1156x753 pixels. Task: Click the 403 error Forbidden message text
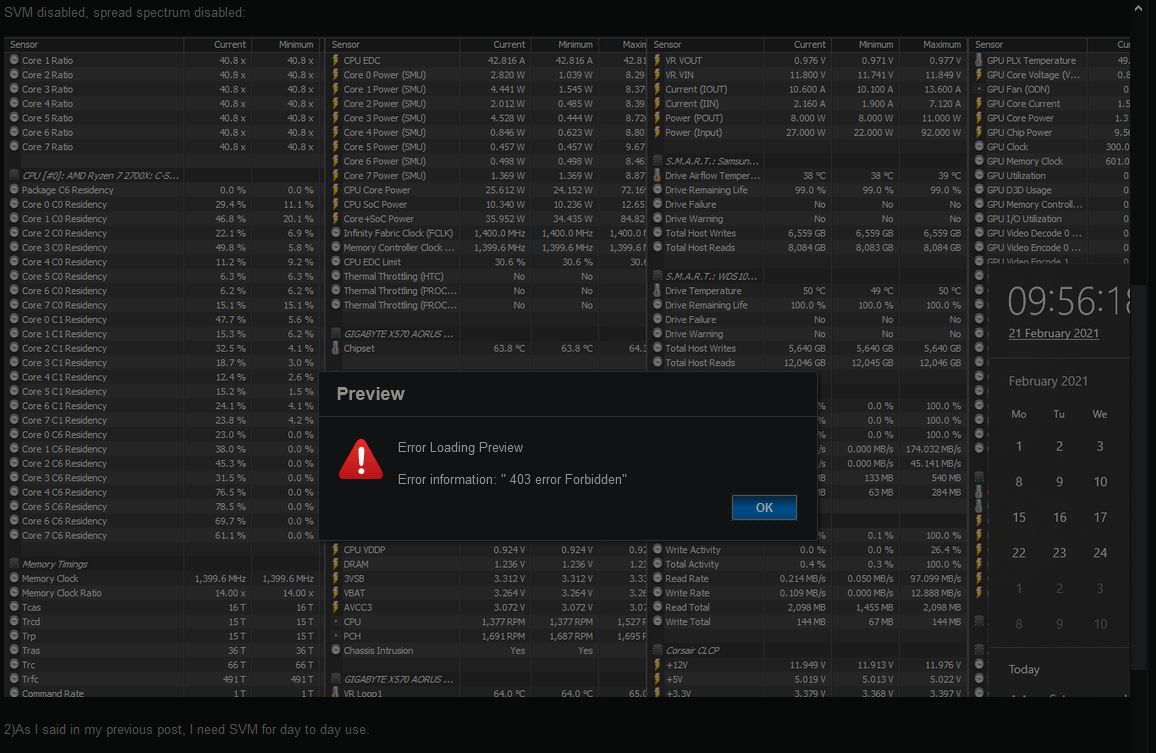pyautogui.click(x=512, y=479)
